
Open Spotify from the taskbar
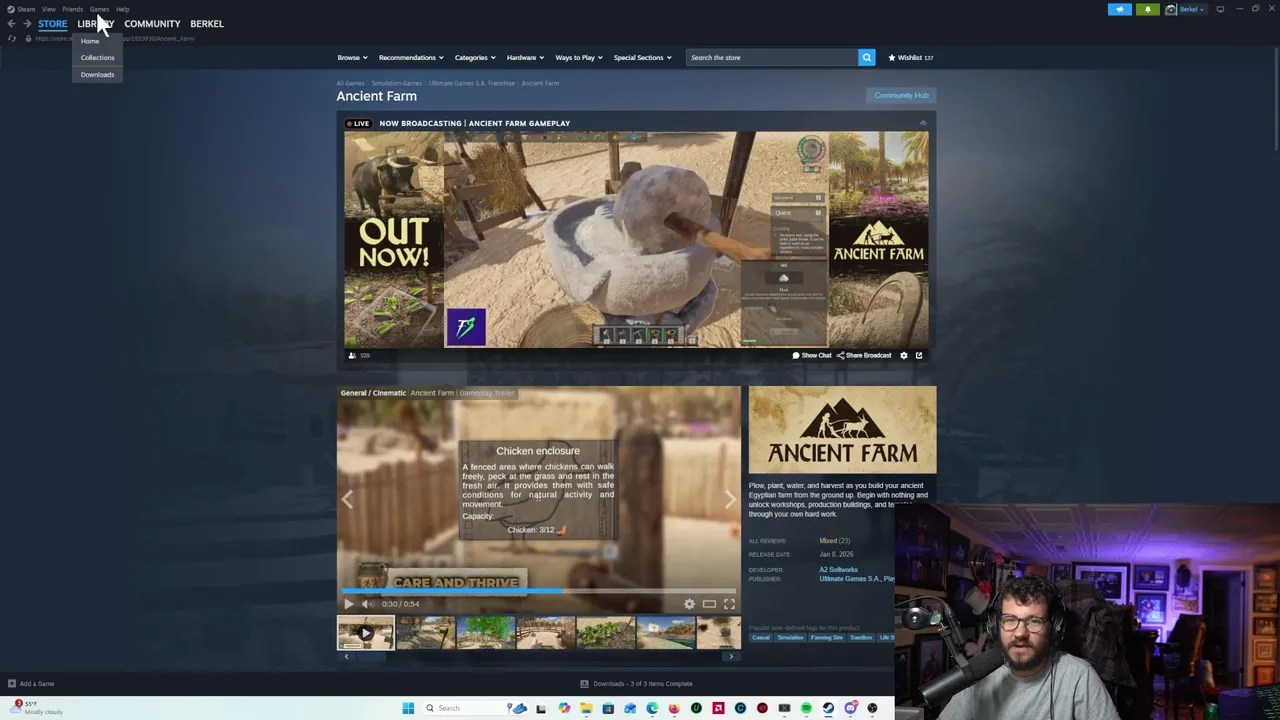(x=806, y=708)
